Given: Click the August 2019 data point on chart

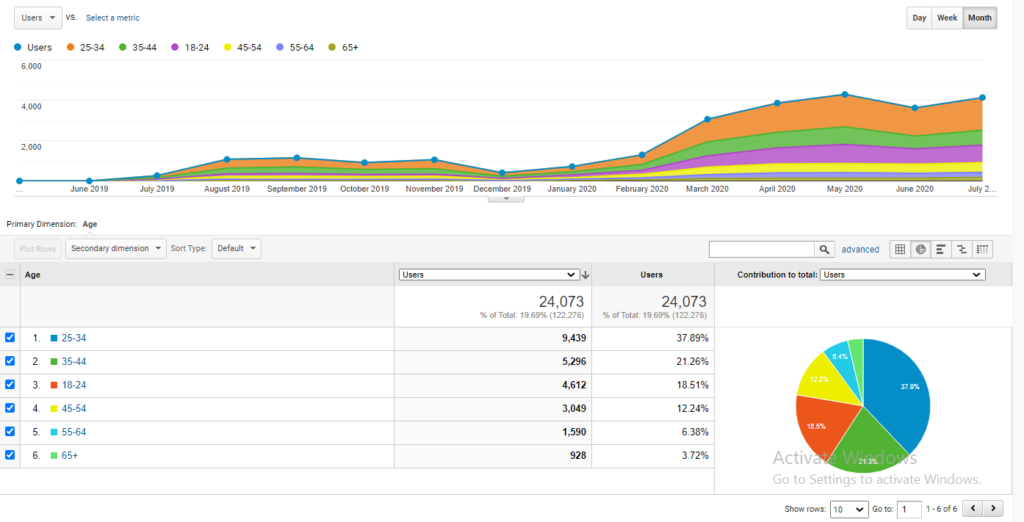Looking at the screenshot, I should point(227,159).
